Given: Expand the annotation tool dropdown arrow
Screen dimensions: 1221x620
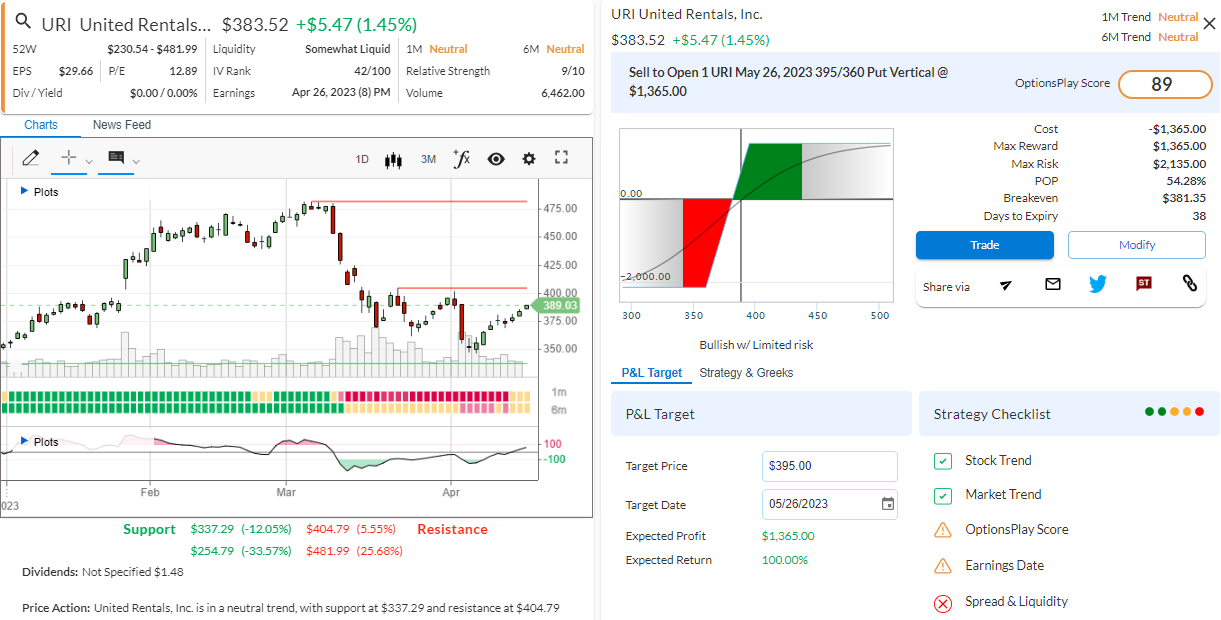Looking at the screenshot, I should [x=136, y=161].
